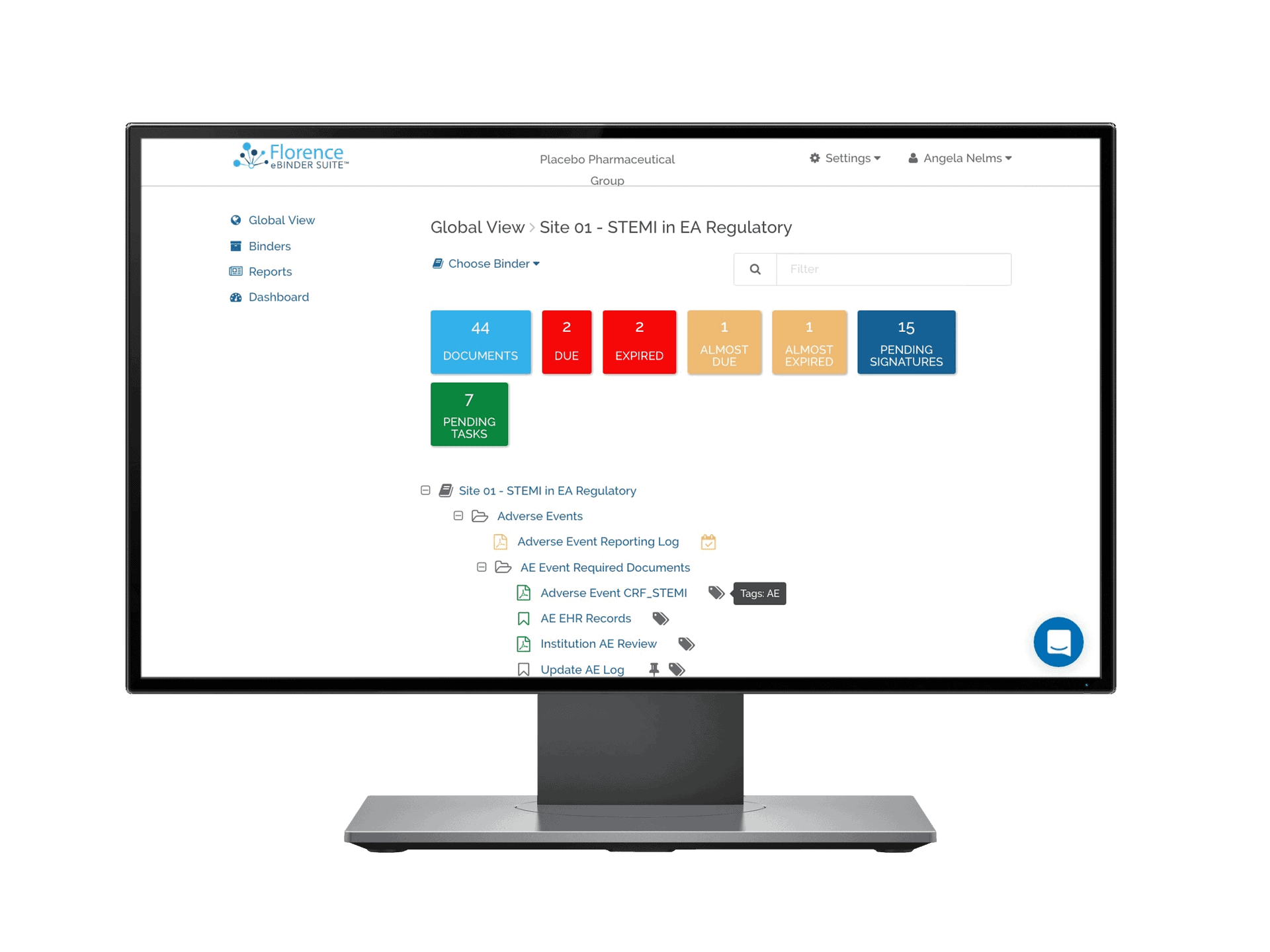Expand the Choose Binder dropdown
Viewport: 1270px width, 952px height.
(x=485, y=264)
